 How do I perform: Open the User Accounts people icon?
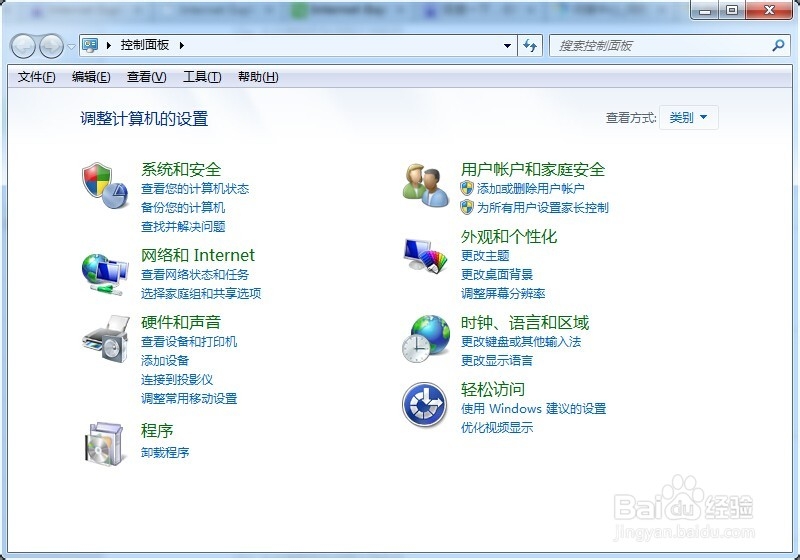point(426,186)
